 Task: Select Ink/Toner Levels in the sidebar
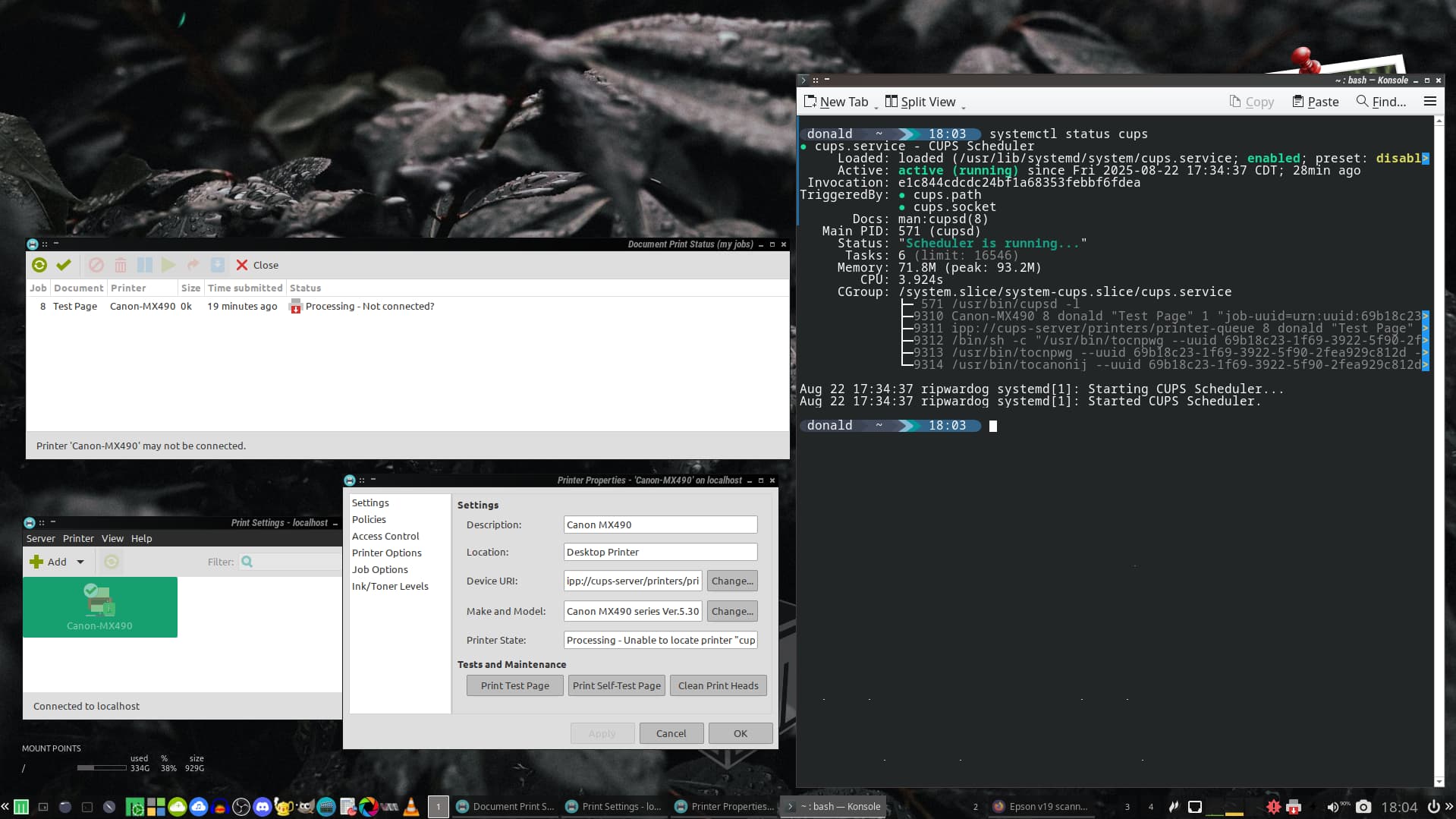[390, 587]
